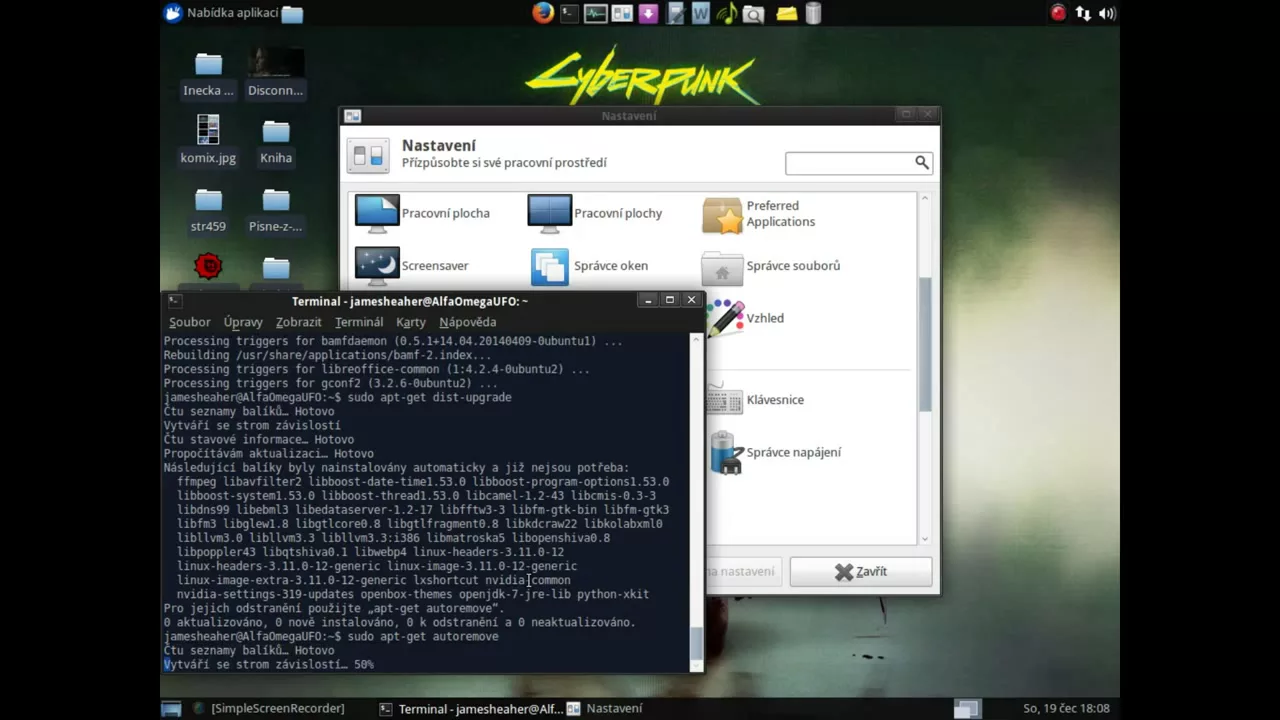This screenshot has width=1280, height=720.
Task: Open the settings manager panel launcher
Action: (622, 13)
